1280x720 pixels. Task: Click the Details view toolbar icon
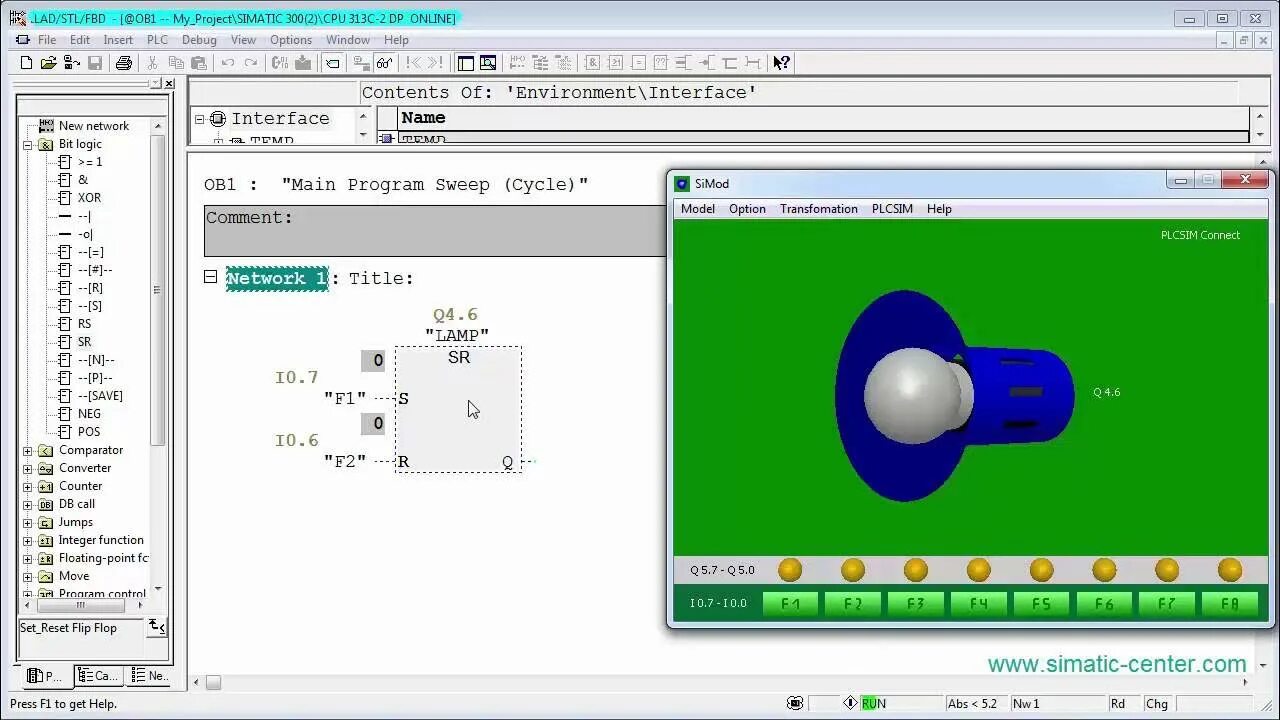[488, 63]
